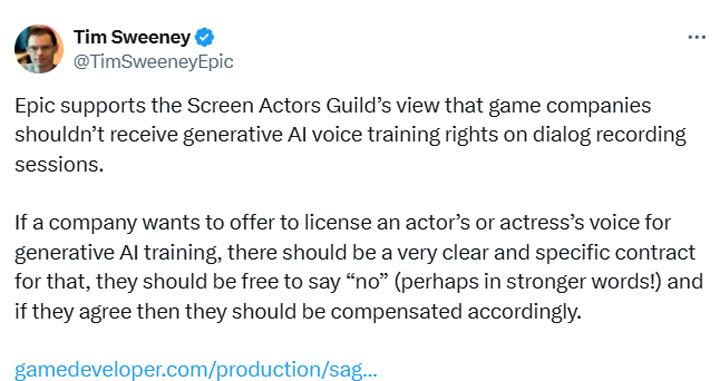Screen dimensions: 720x381
Task: Click the quoted word "no" in the tweet
Action: [368, 281]
